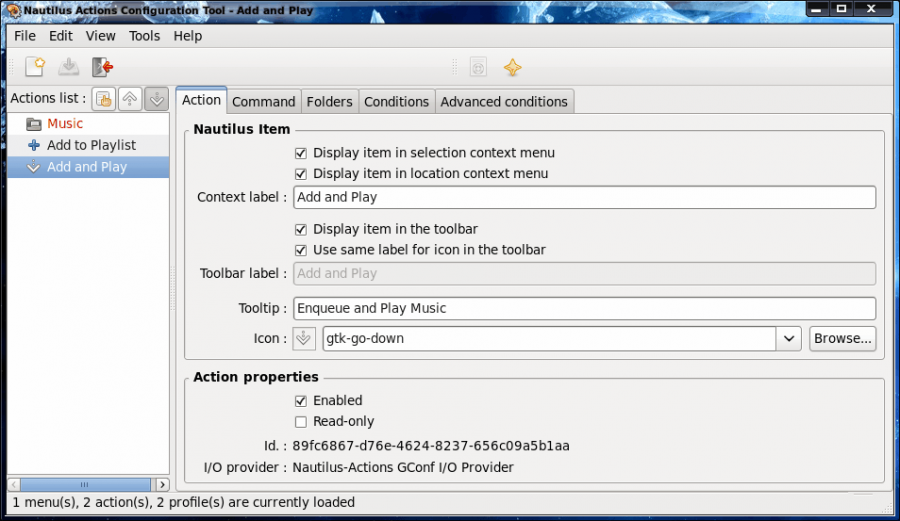Enable the Read-only checkbox
The width and height of the screenshot is (900, 521).
pos(301,421)
